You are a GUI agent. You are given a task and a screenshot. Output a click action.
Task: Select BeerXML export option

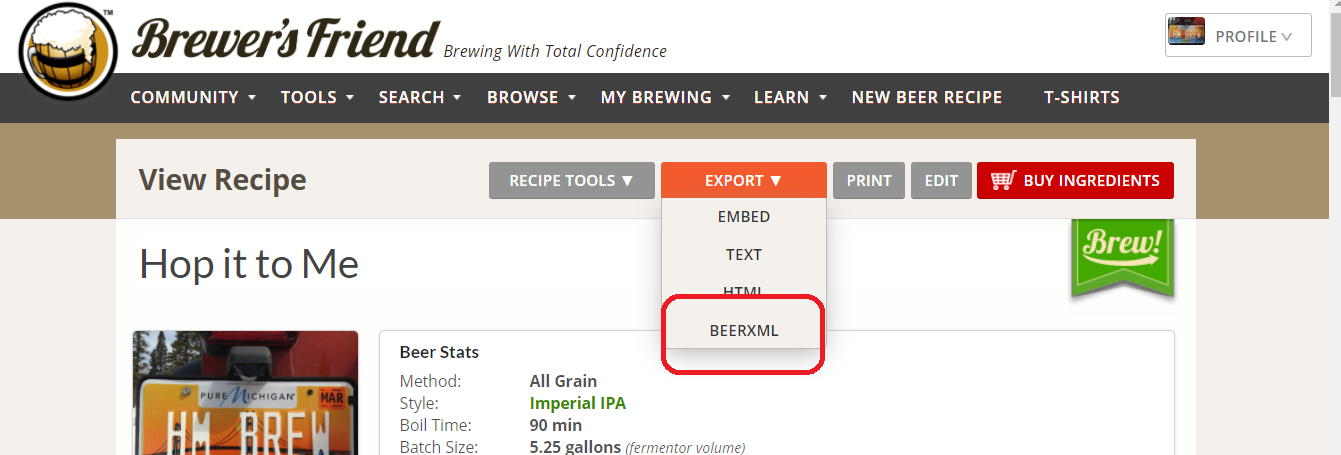(743, 331)
